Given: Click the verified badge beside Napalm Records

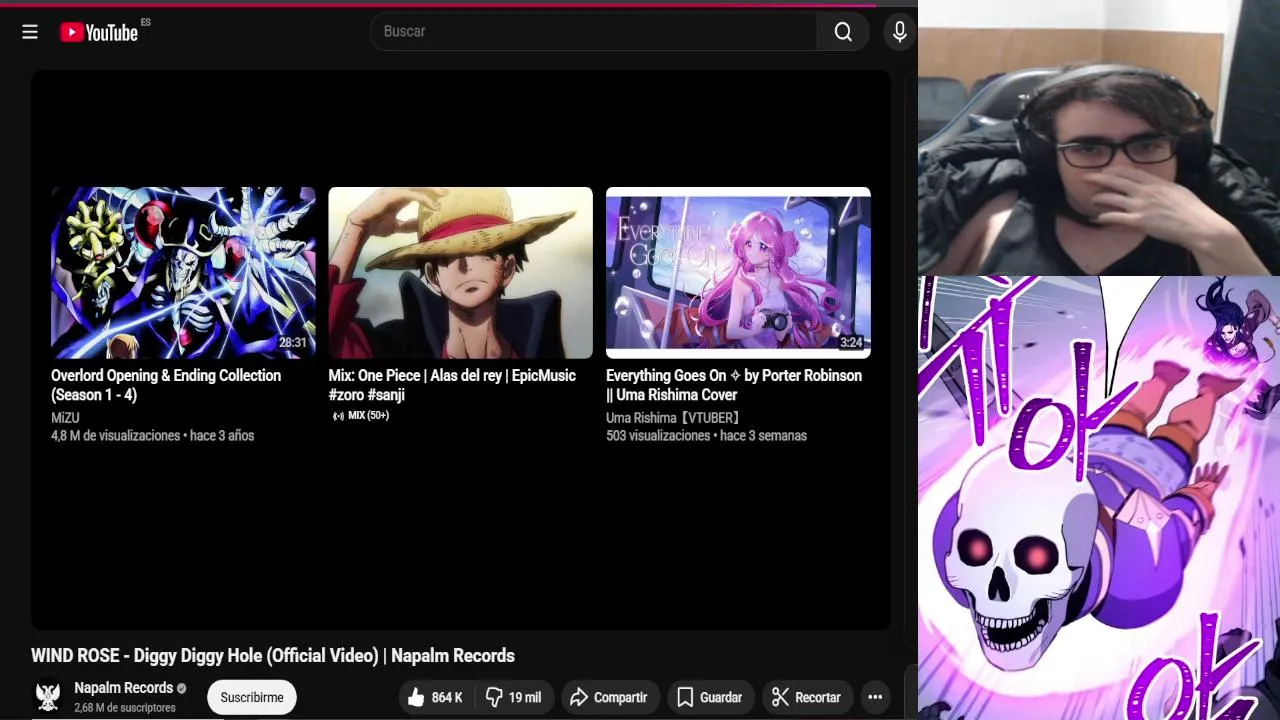Looking at the screenshot, I should pos(182,689).
